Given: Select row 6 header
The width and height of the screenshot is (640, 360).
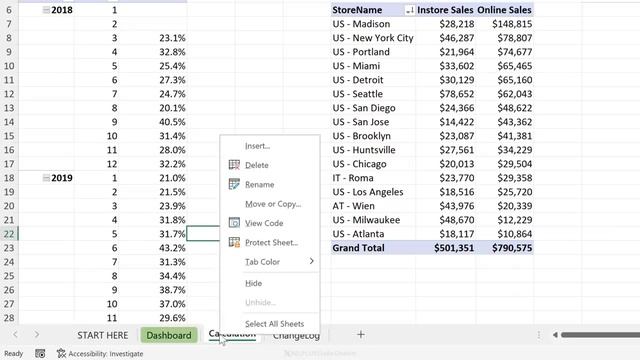Looking at the screenshot, I should point(9,10).
